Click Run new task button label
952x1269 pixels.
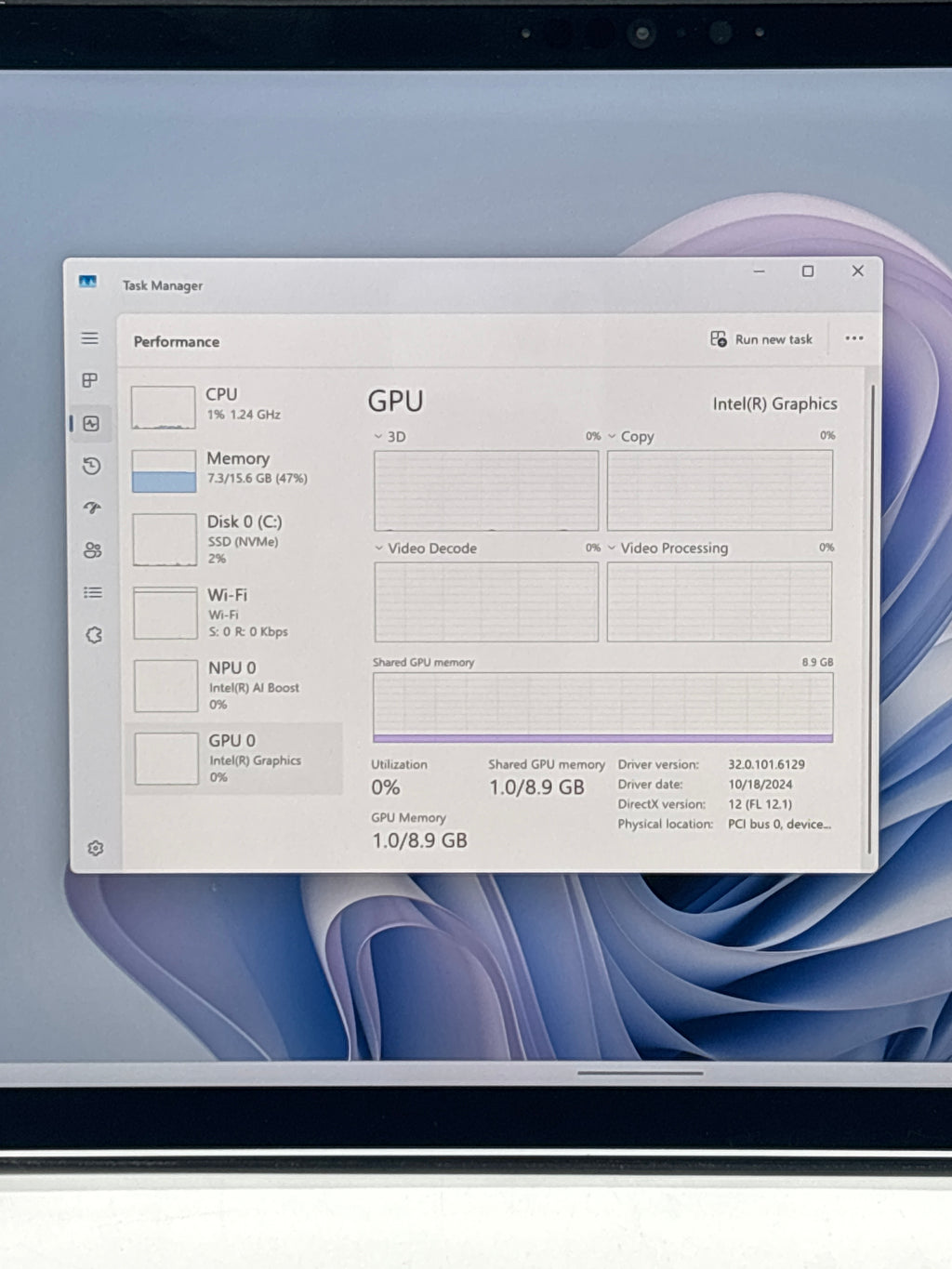tap(773, 339)
